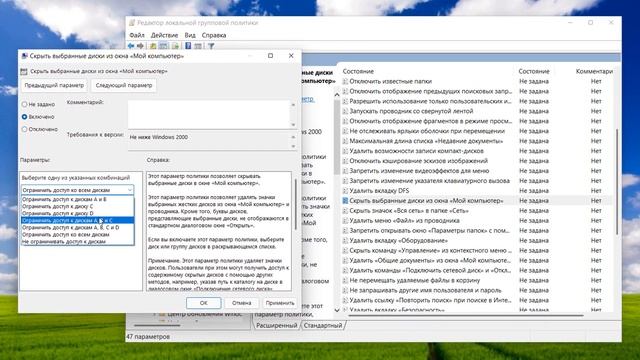Click icon beside «Максимальная длина списка» row

coord(345,141)
